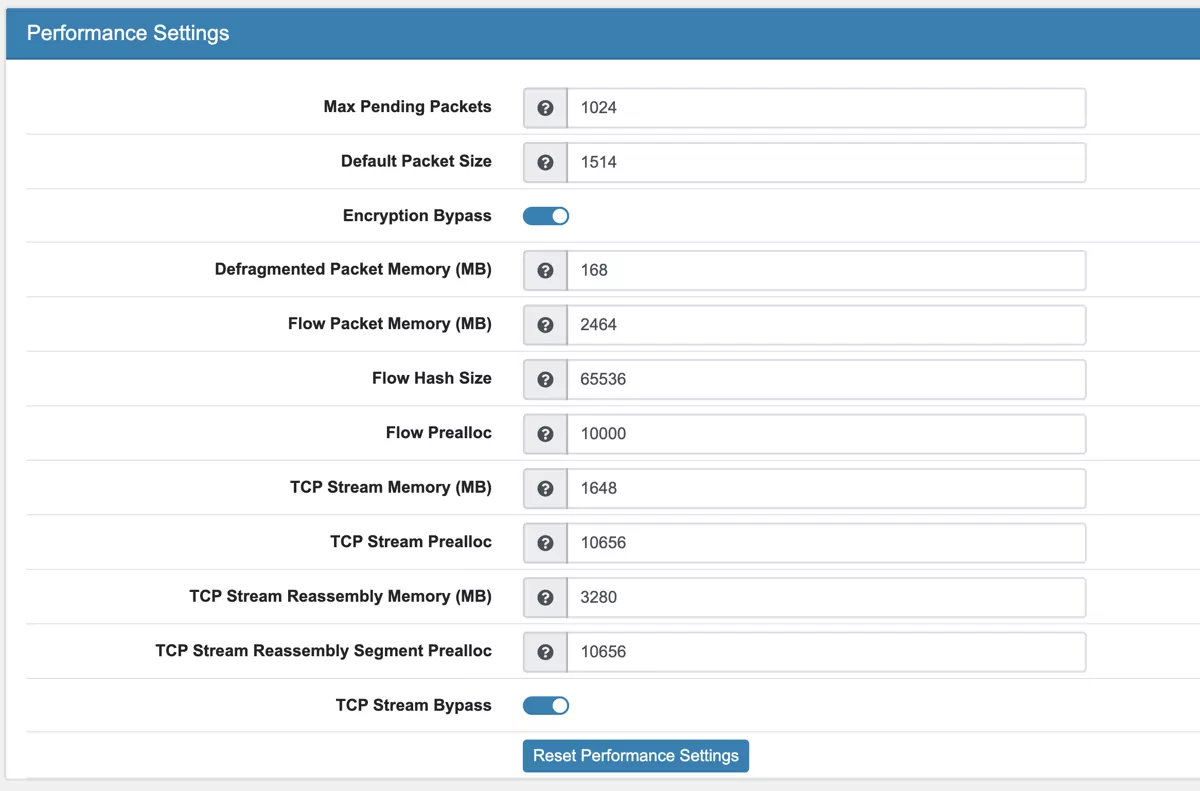Select the Flow Packet Memory input box
The height and width of the screenshot is (791, 1200).
point(825,325)
